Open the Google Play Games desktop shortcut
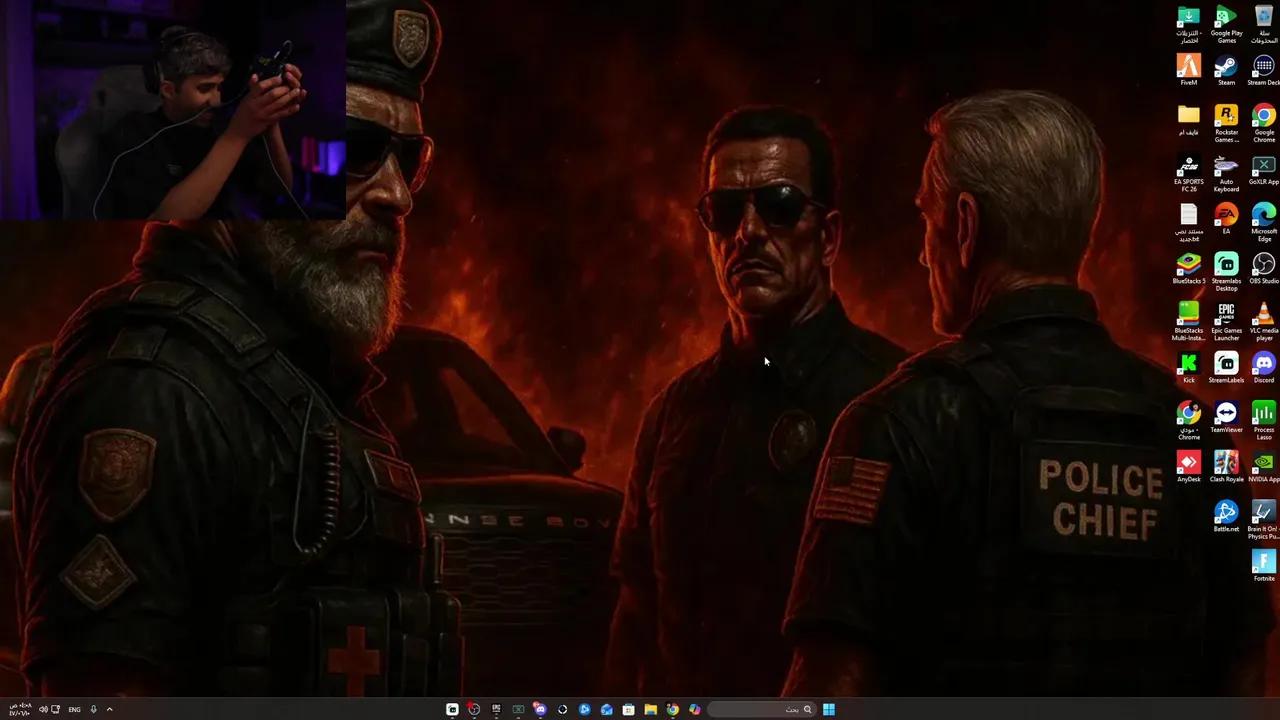The image size is (1280, 720). pyautogui.click(x=1226, y=24)
